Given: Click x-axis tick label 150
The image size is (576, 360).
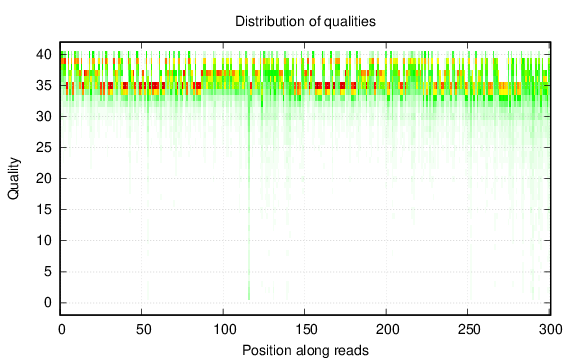Looking at the screenshot, I should pyautogui.click(x=306, y=330).
